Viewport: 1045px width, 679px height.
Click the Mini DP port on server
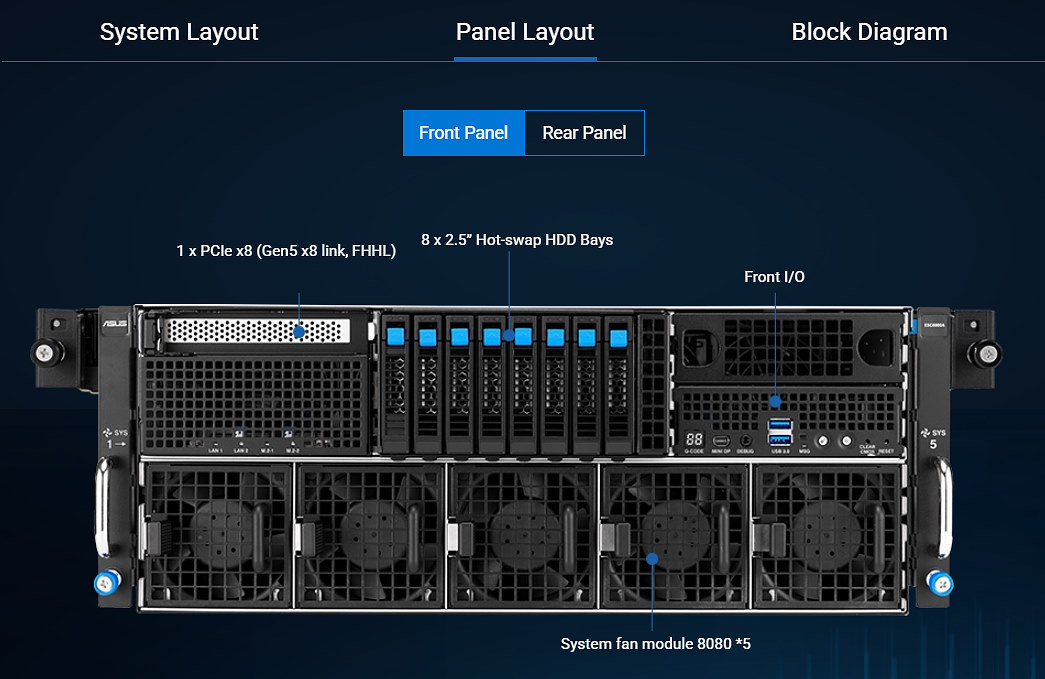pyautogui.click(x=720, y=440)
